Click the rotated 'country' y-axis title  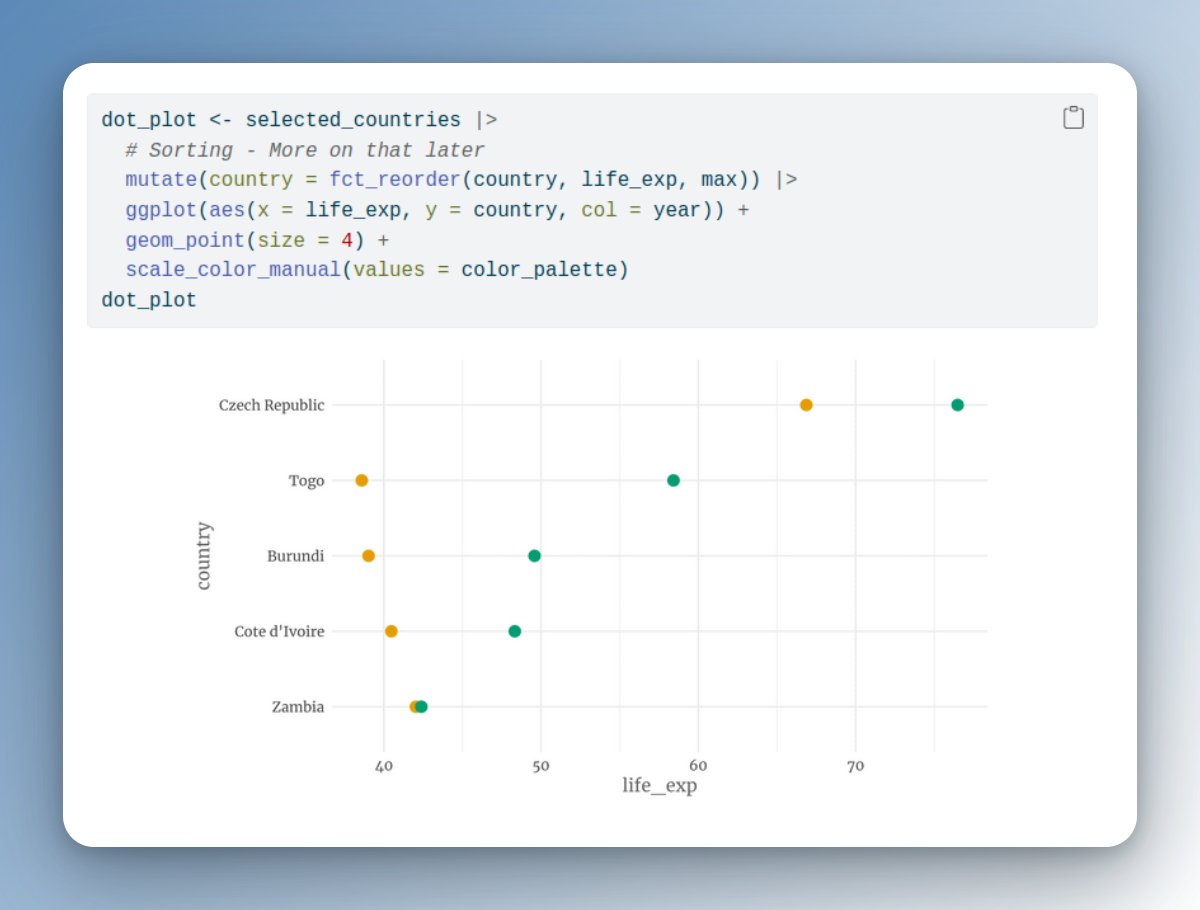tap(203, 556)
